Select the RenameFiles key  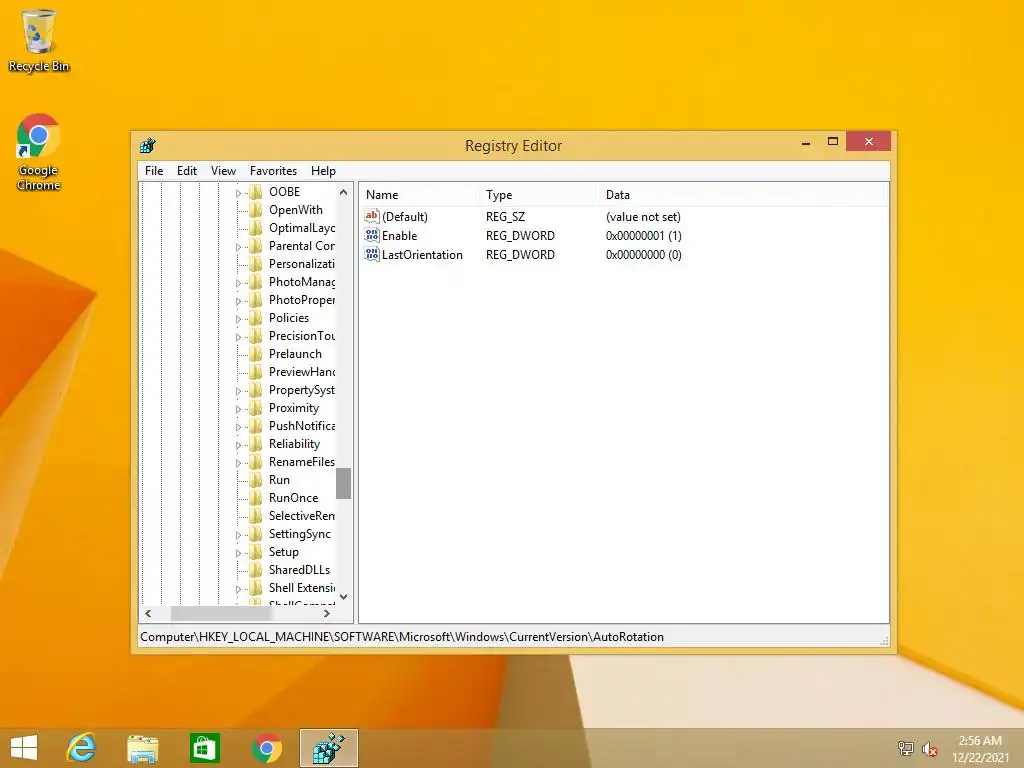pos(302,462)
